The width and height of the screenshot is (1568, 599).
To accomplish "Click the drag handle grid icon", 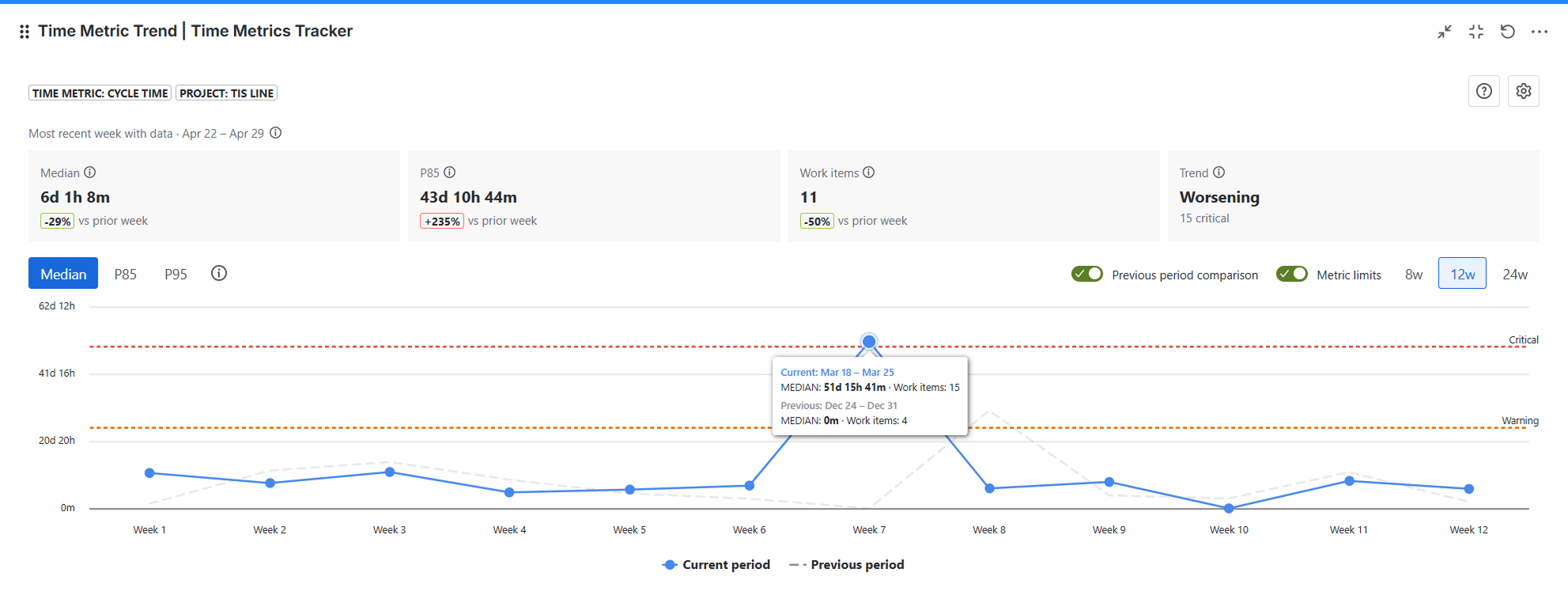I will point(25,32).
